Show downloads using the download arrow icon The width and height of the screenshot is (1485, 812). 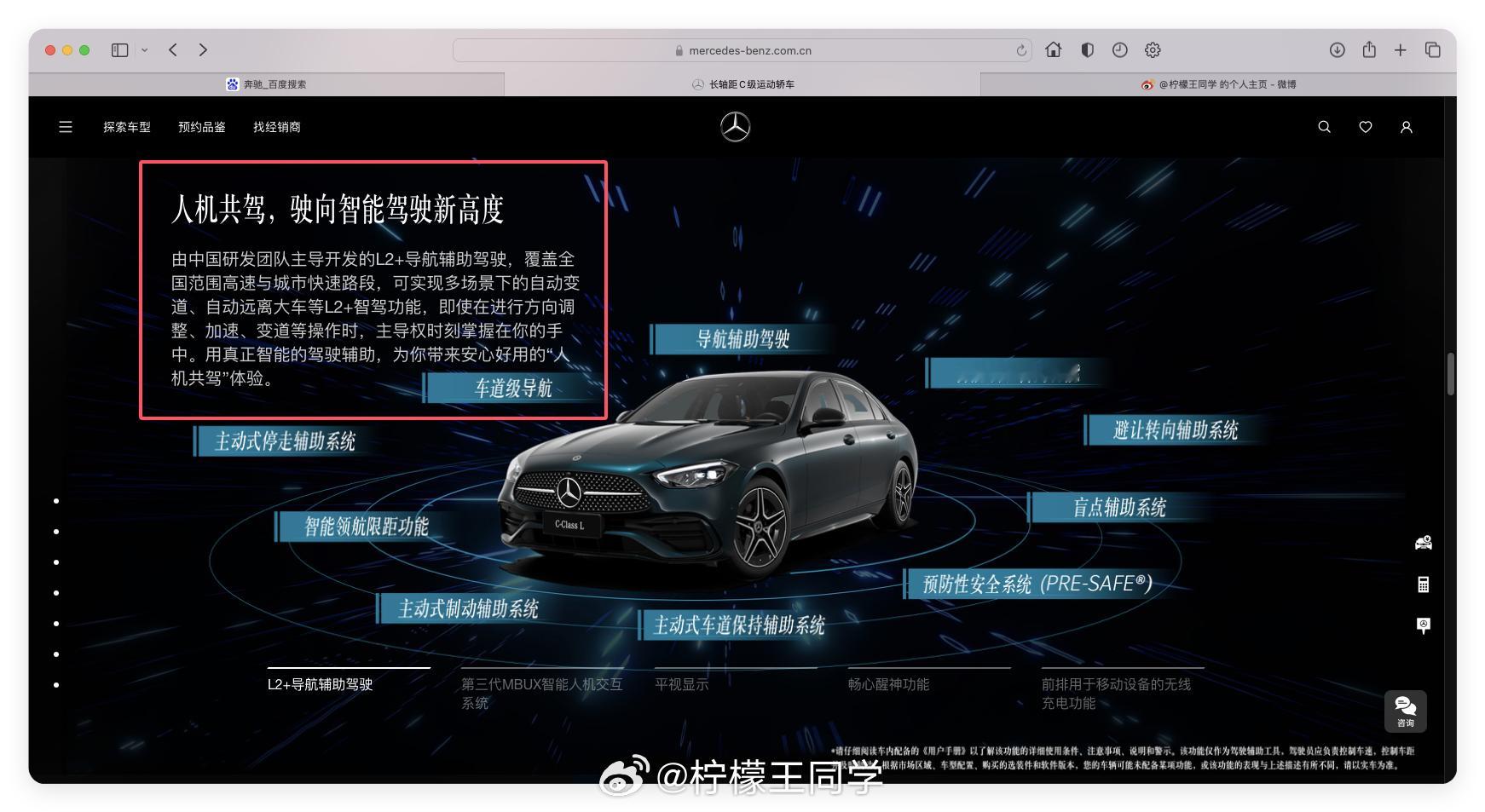coord(1337,50)
